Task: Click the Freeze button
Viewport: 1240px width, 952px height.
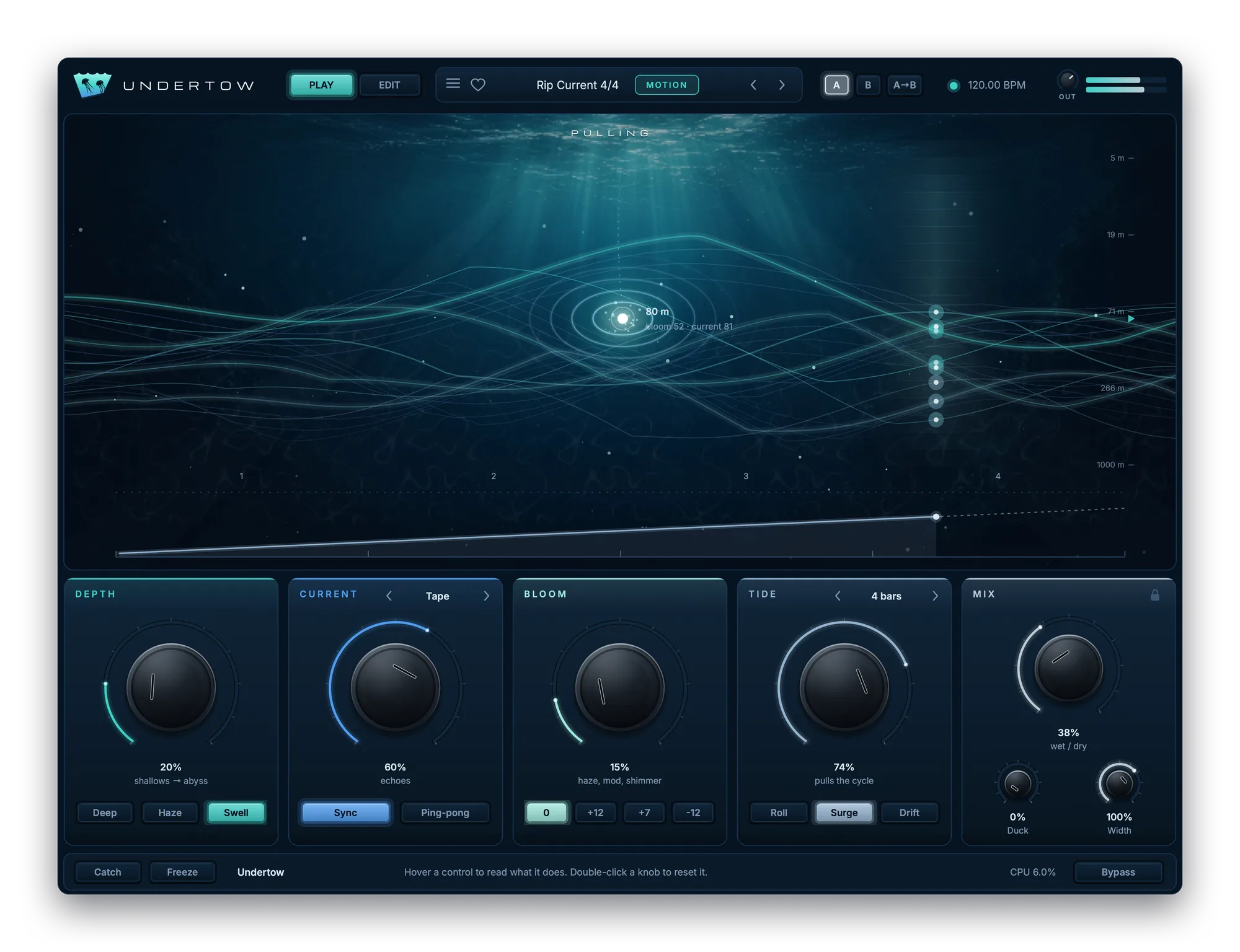Action: tap(182, 872)
